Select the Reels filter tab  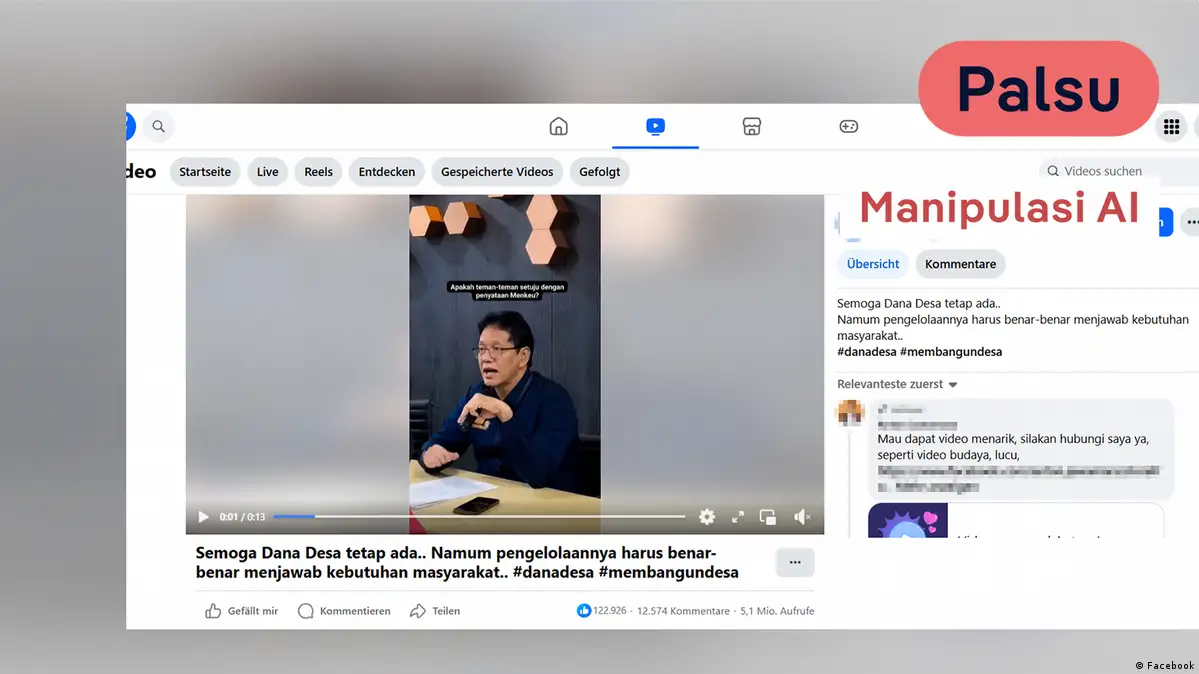318,172
